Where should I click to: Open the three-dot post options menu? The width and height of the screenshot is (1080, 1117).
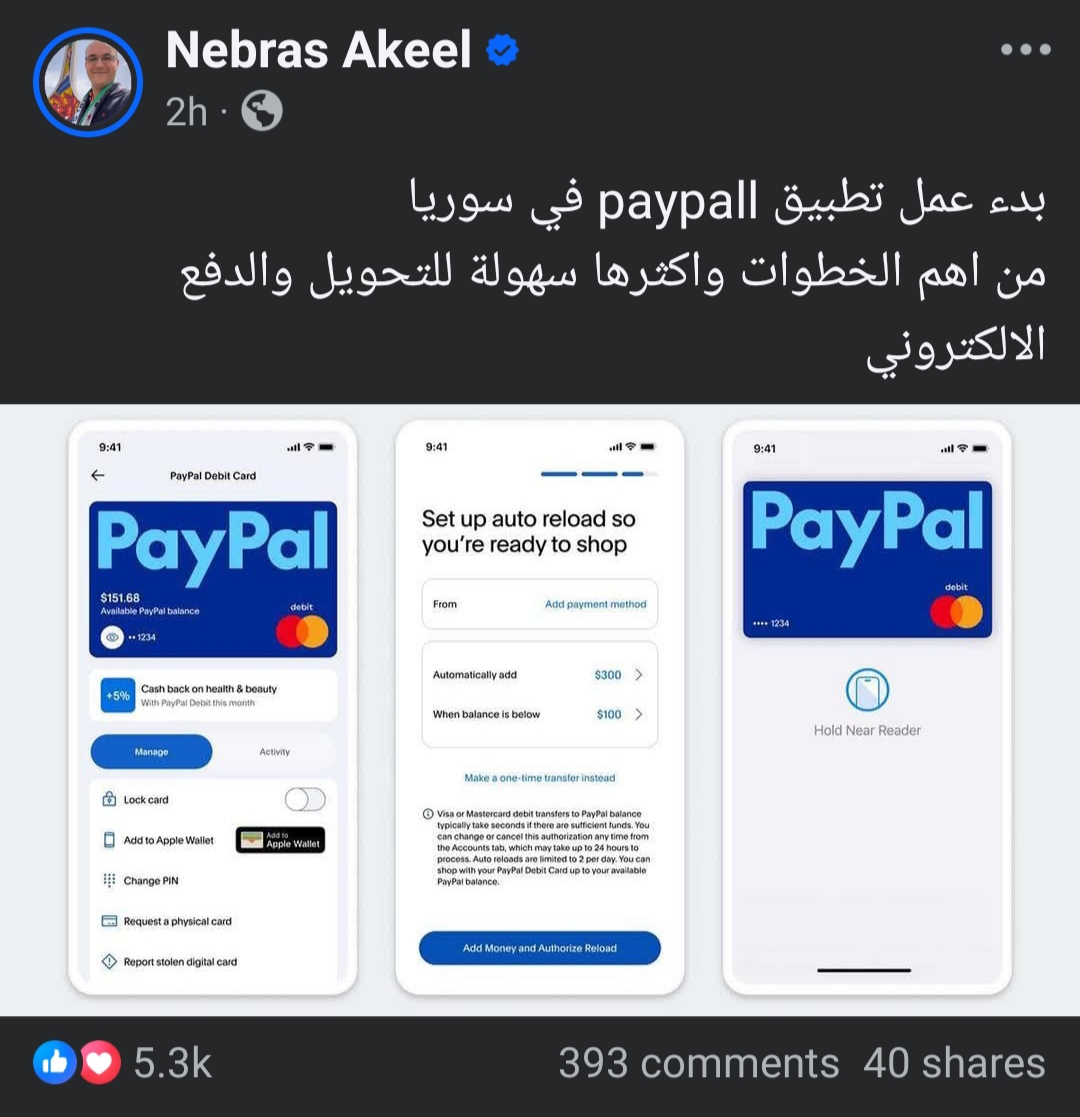tap(1025, 49)
